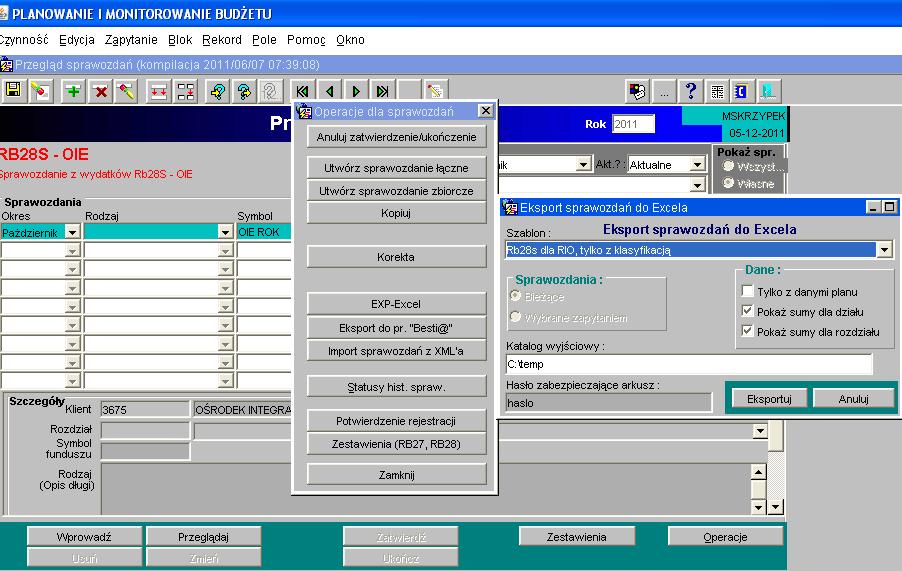Screen dimensions: 902x571
Task: Open the Szablon template dropdown
Action: pos(884,250)
